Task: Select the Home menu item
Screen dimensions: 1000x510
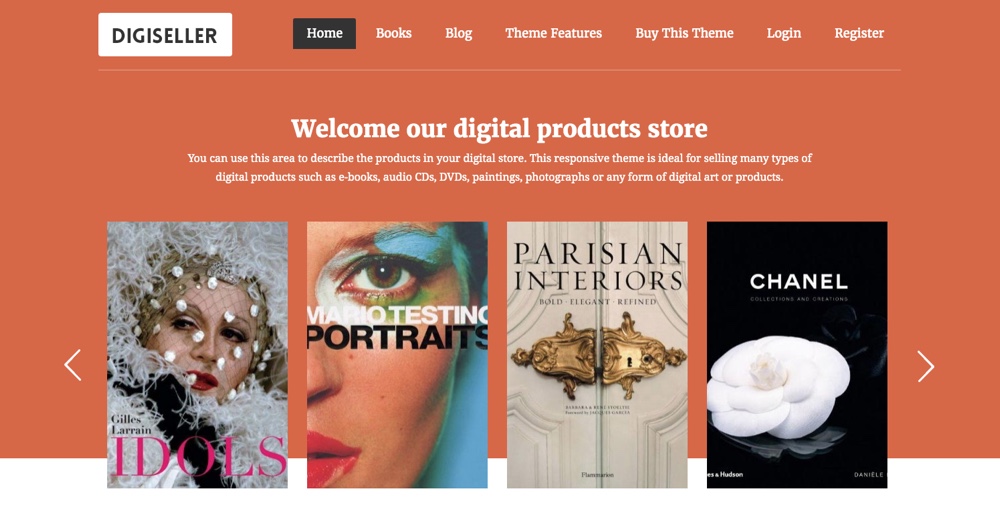Action: tap(324, 33)
